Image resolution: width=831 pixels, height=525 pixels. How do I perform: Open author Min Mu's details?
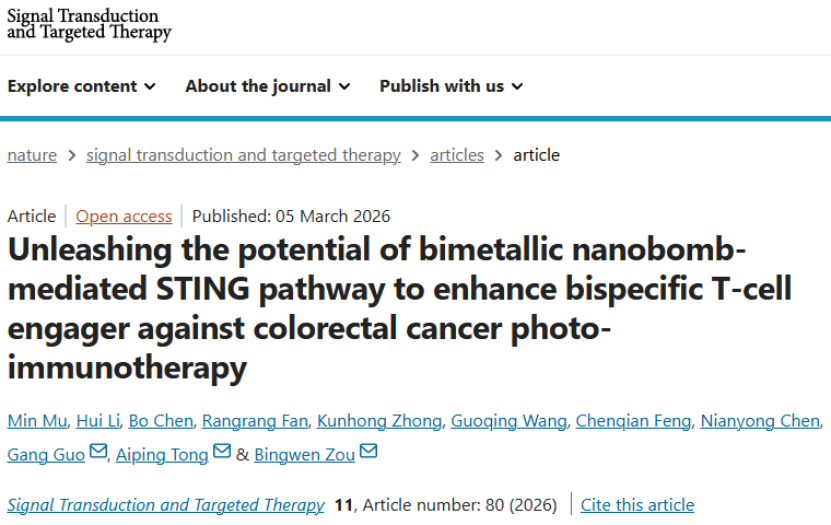tap(34, 421)
